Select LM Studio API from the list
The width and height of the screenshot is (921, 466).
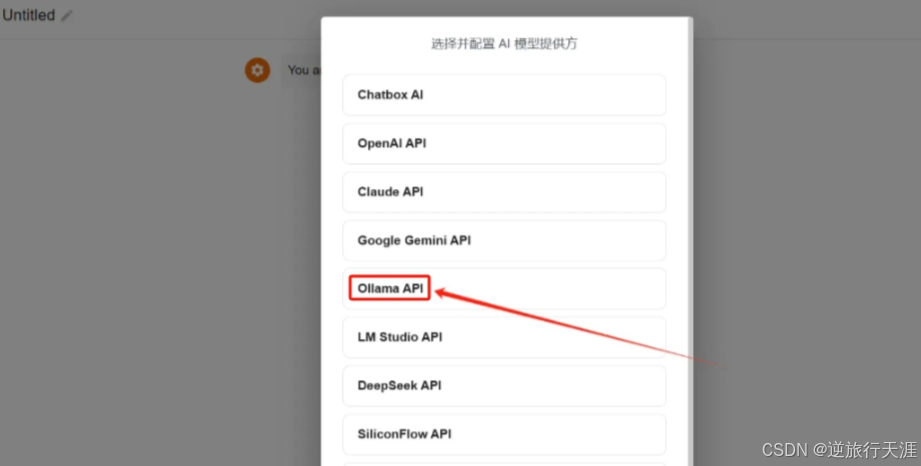pos(504,337)
